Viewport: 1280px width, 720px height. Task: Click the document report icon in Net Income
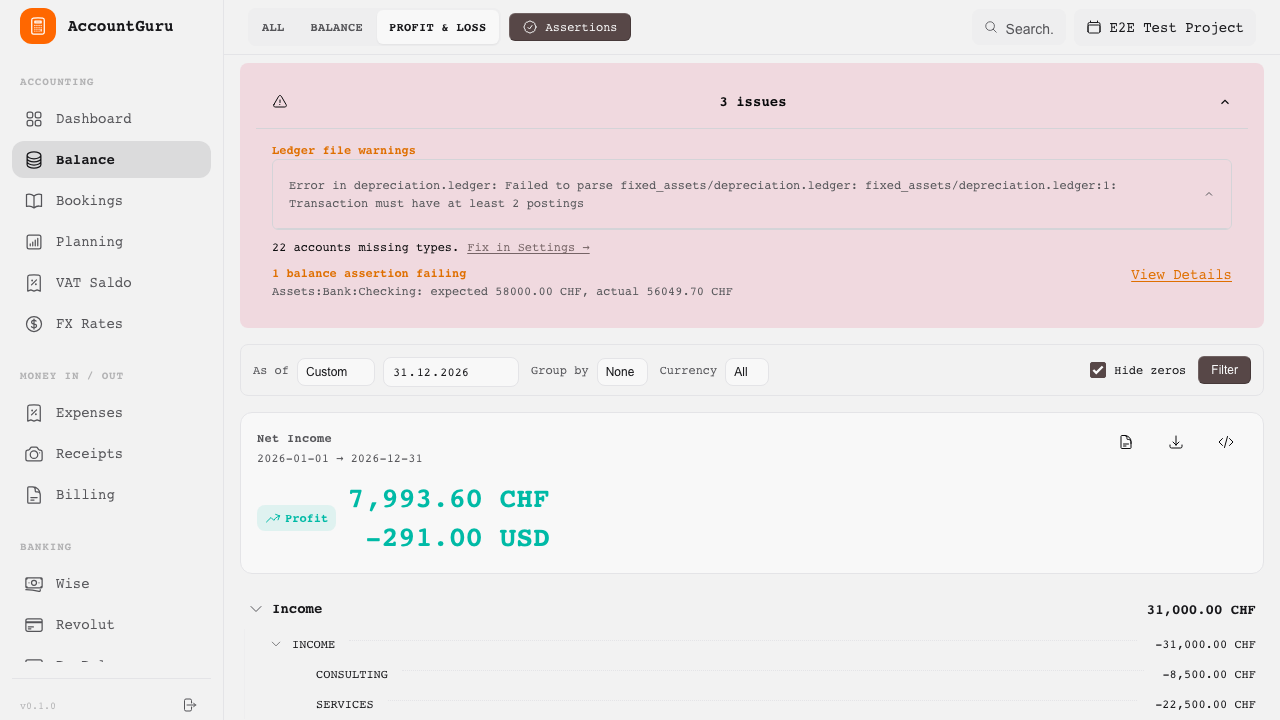[x=1126, y=442]
